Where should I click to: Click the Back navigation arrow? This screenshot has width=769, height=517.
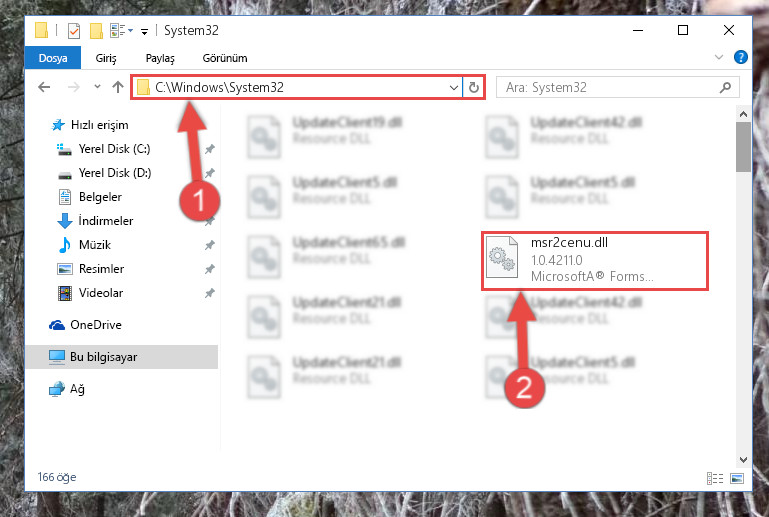pyautogui.click(x=44, y=87)
